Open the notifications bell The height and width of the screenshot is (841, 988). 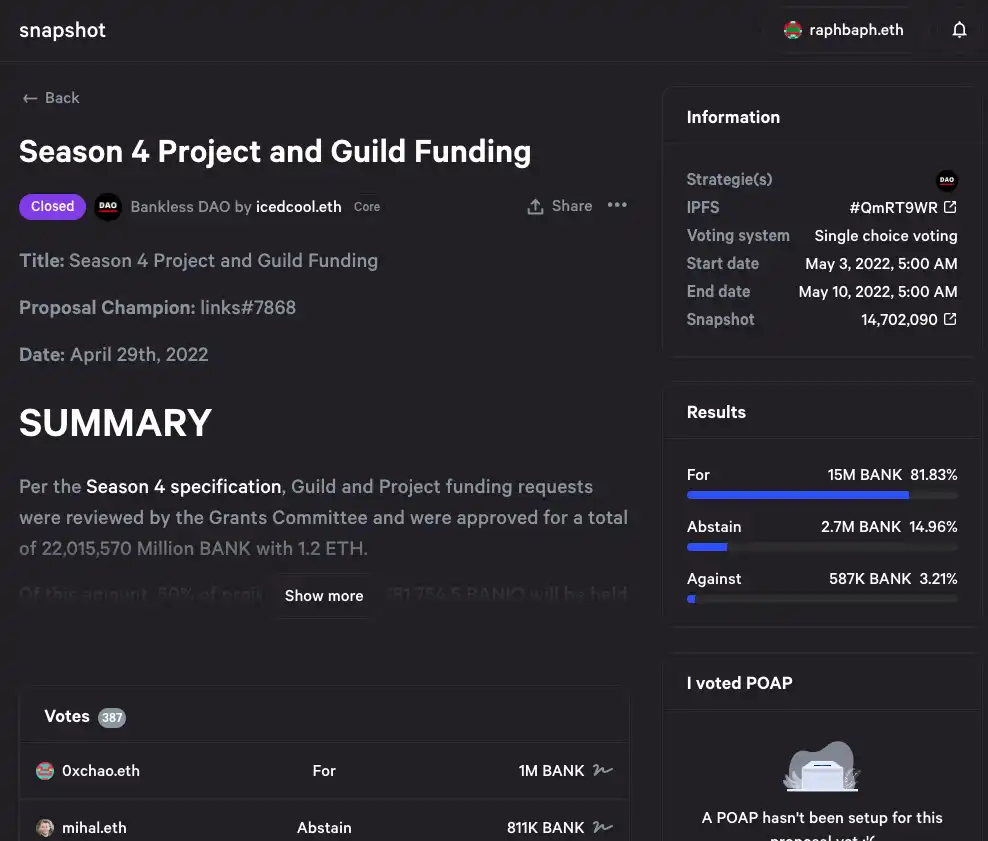(x=959, y=30)
